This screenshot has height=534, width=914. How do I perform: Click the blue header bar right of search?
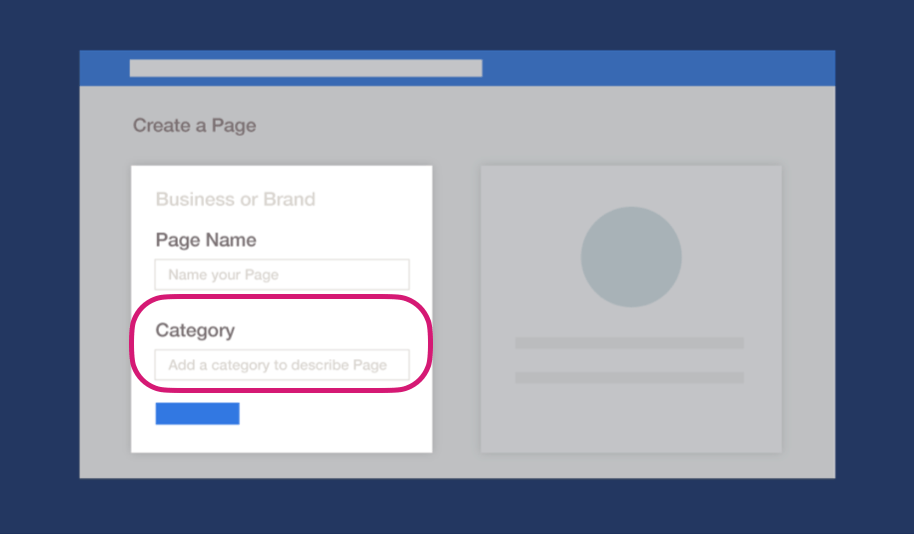659,68
